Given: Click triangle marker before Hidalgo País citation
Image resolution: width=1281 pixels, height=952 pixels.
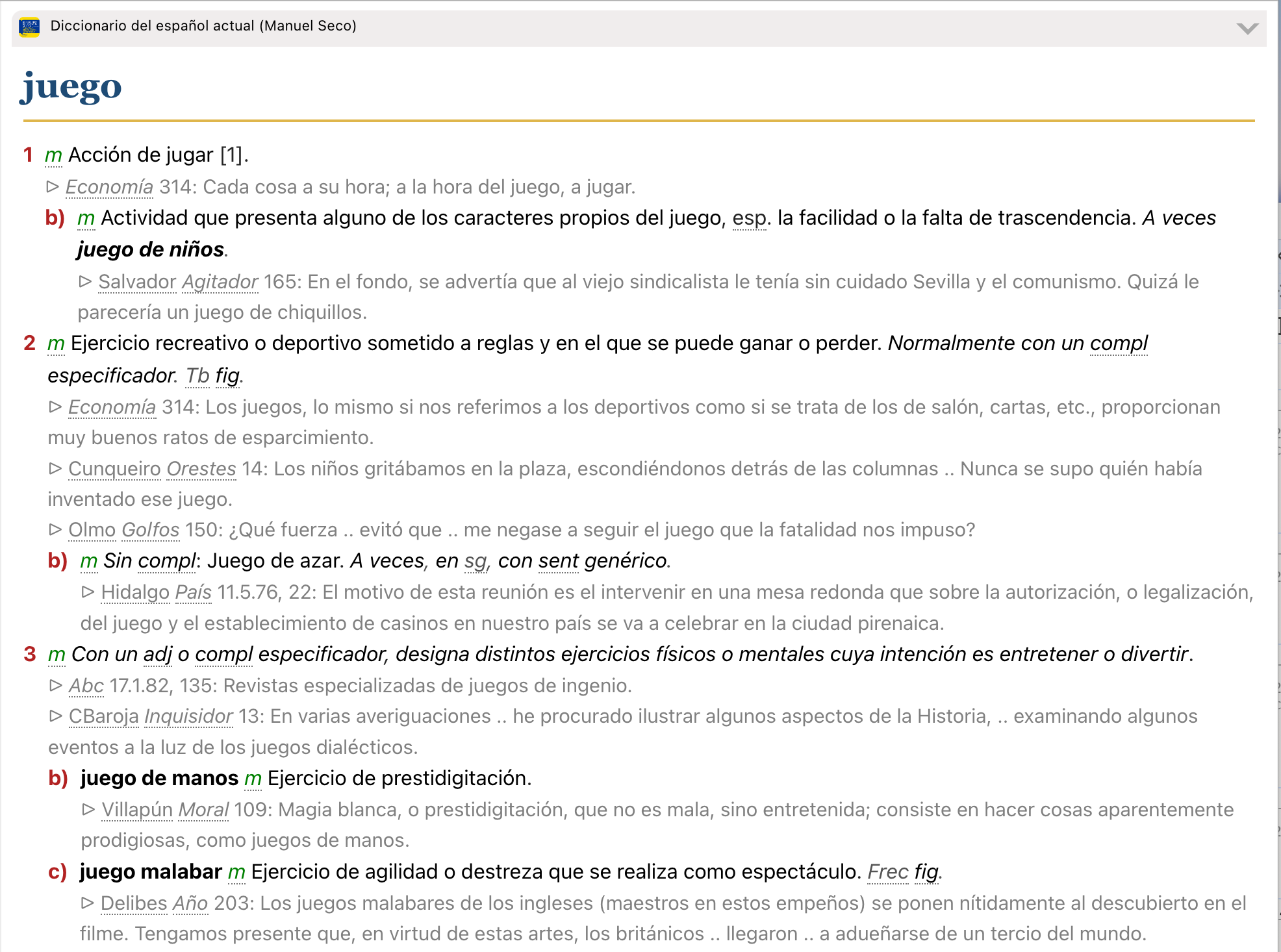Looking at the screenshot, I should [x=88, y=592].
